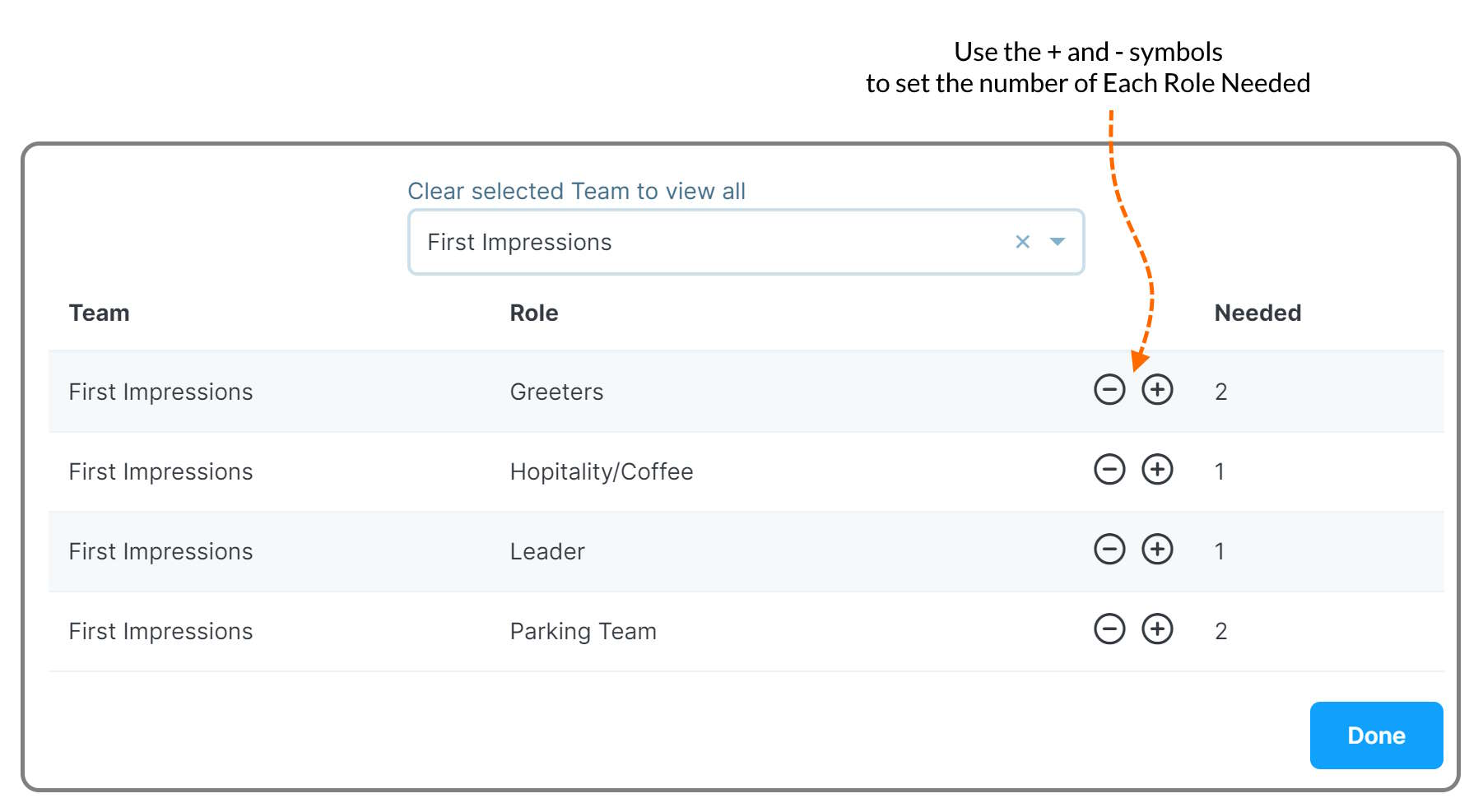
Task: Select the Greeters role row
Action: pyautogui.click(x=556, y=392)
